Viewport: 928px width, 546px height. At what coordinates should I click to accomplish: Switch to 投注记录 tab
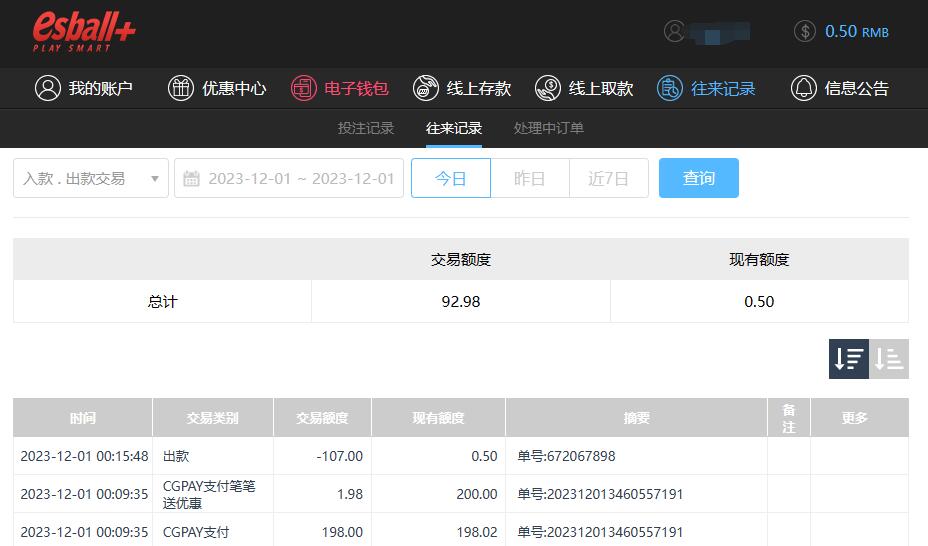click(x=366, y=128)
